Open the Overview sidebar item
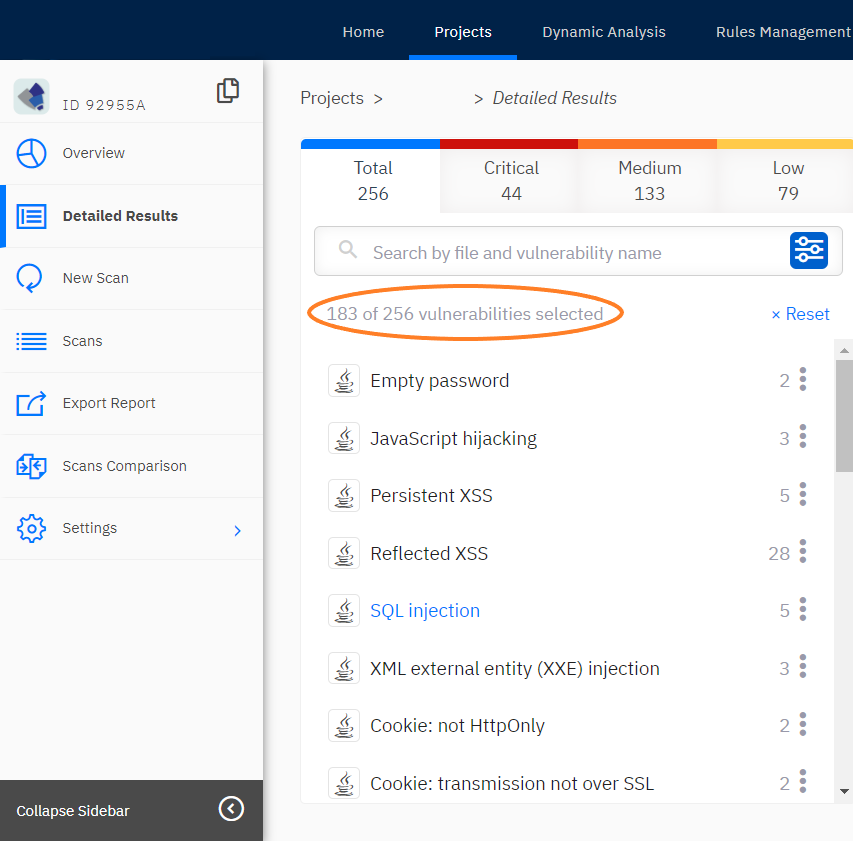 [131, 153]
